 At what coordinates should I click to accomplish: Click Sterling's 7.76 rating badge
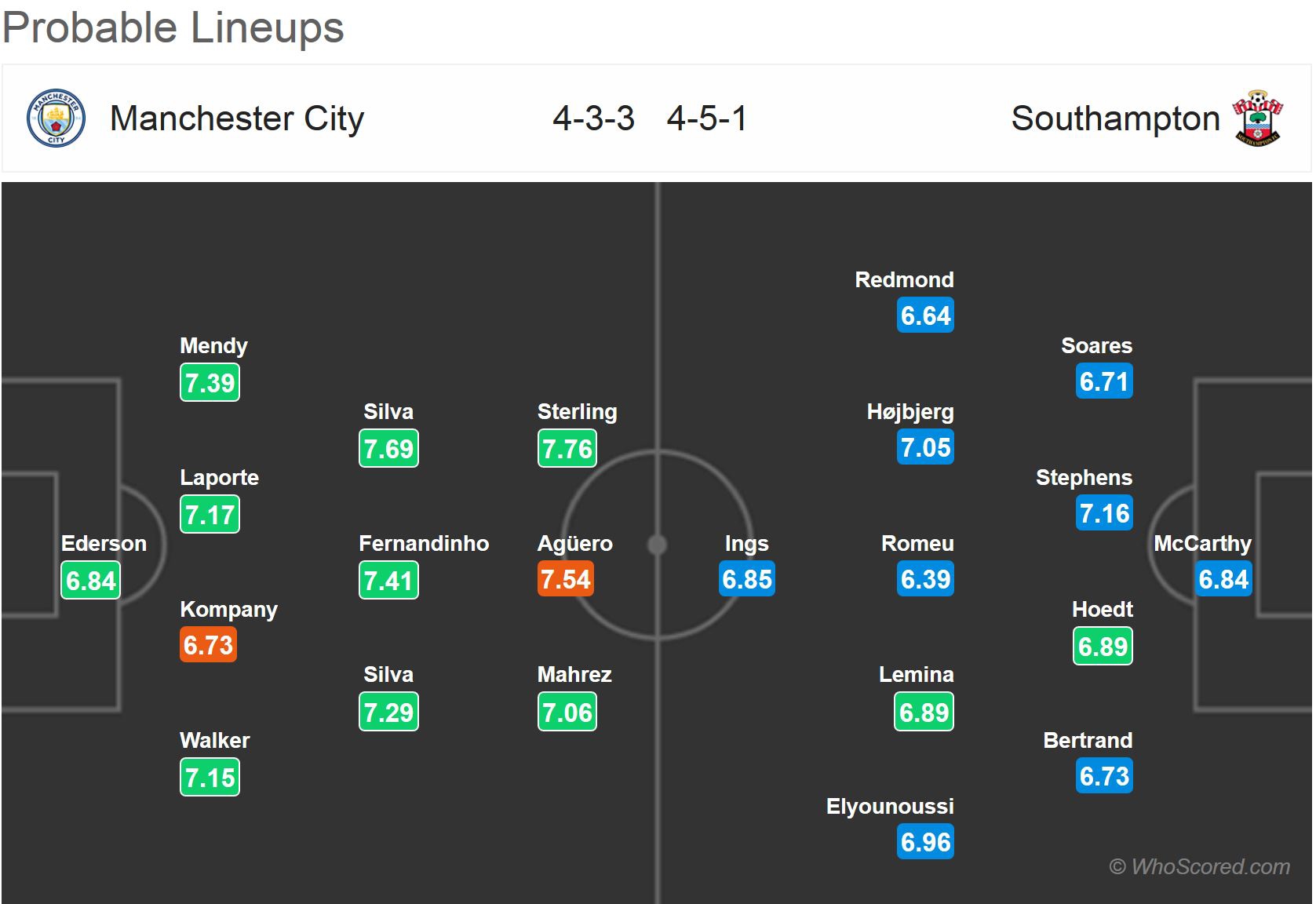click(567, 449)
